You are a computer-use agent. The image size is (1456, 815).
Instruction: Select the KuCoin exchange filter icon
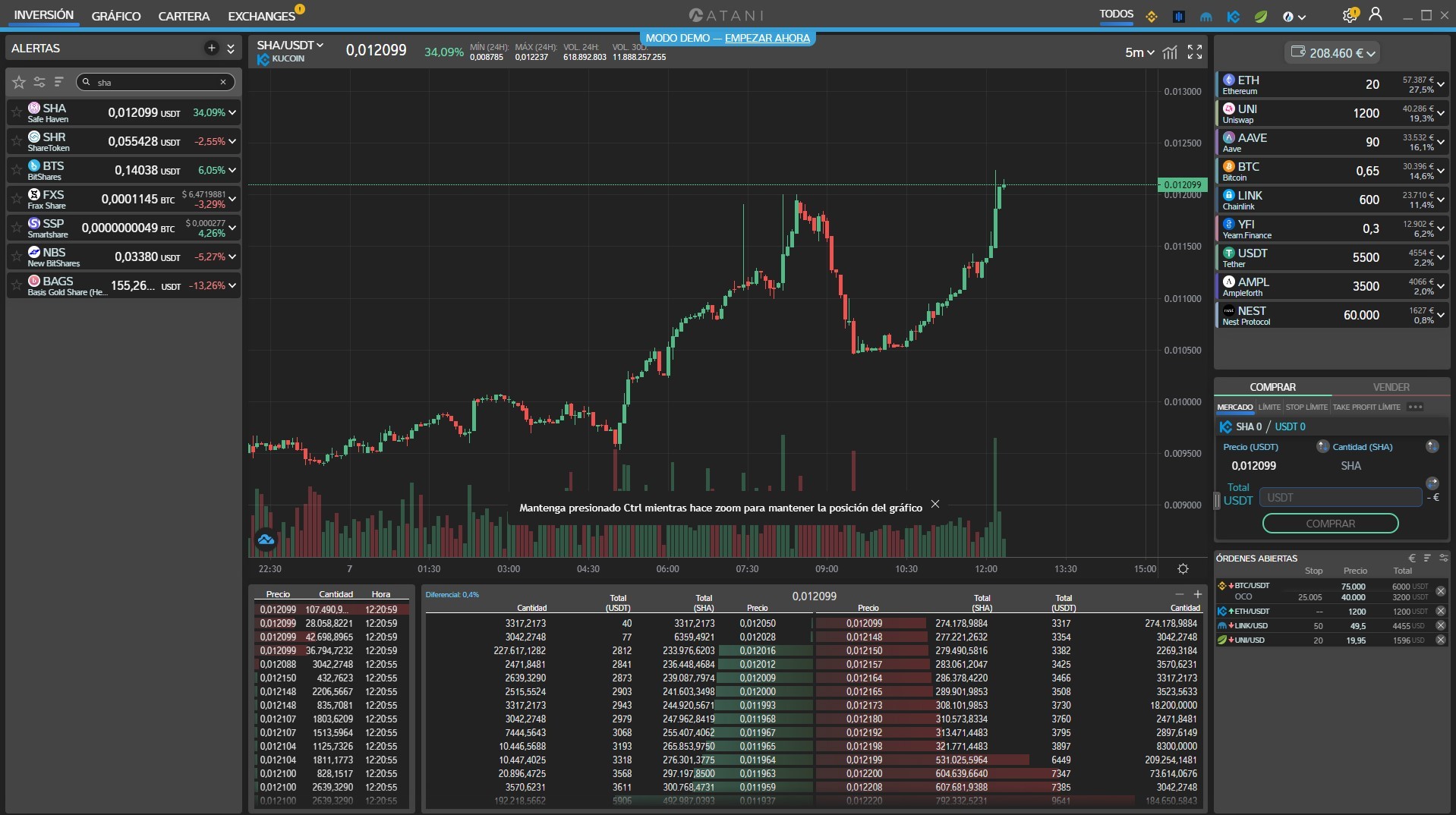click(1234, 16)
